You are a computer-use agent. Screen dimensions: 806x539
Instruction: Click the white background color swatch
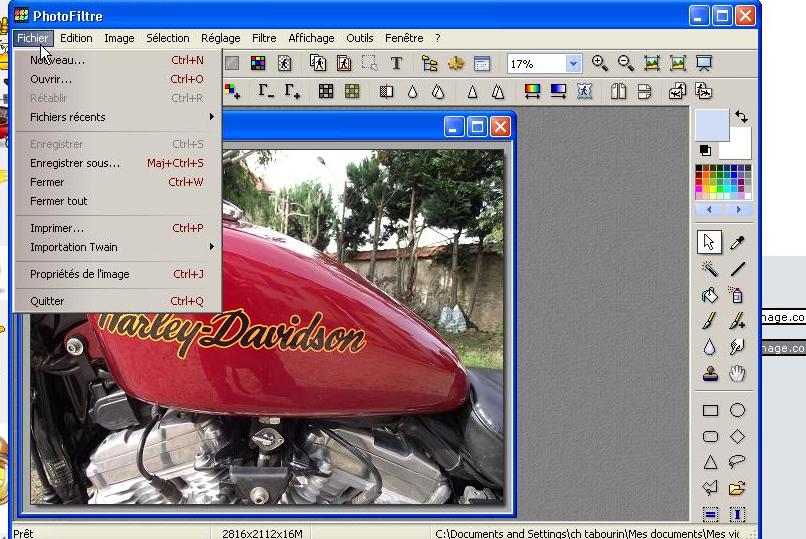tap(740, 149)
